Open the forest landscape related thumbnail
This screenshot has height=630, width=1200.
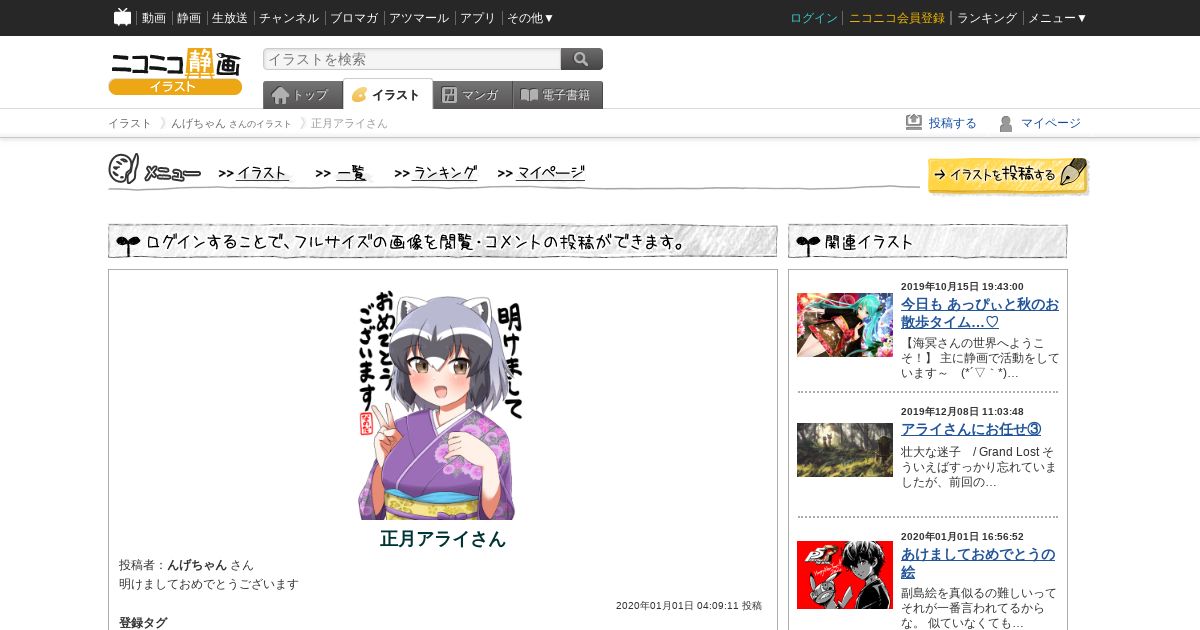pyautogui.click(x=845, y=450)
